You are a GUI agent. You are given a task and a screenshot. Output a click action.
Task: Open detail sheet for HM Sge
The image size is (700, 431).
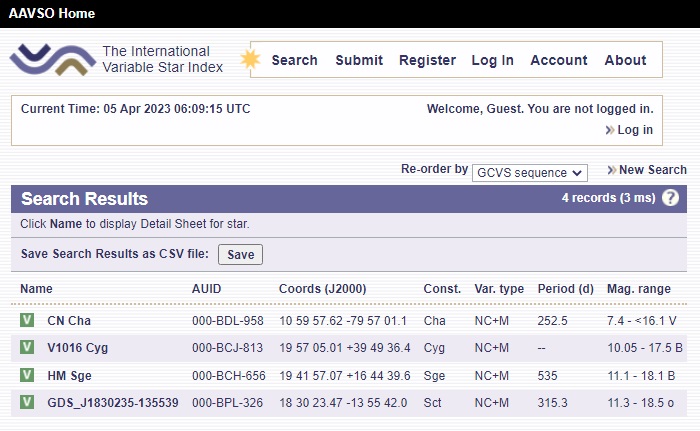click(69, 376)
